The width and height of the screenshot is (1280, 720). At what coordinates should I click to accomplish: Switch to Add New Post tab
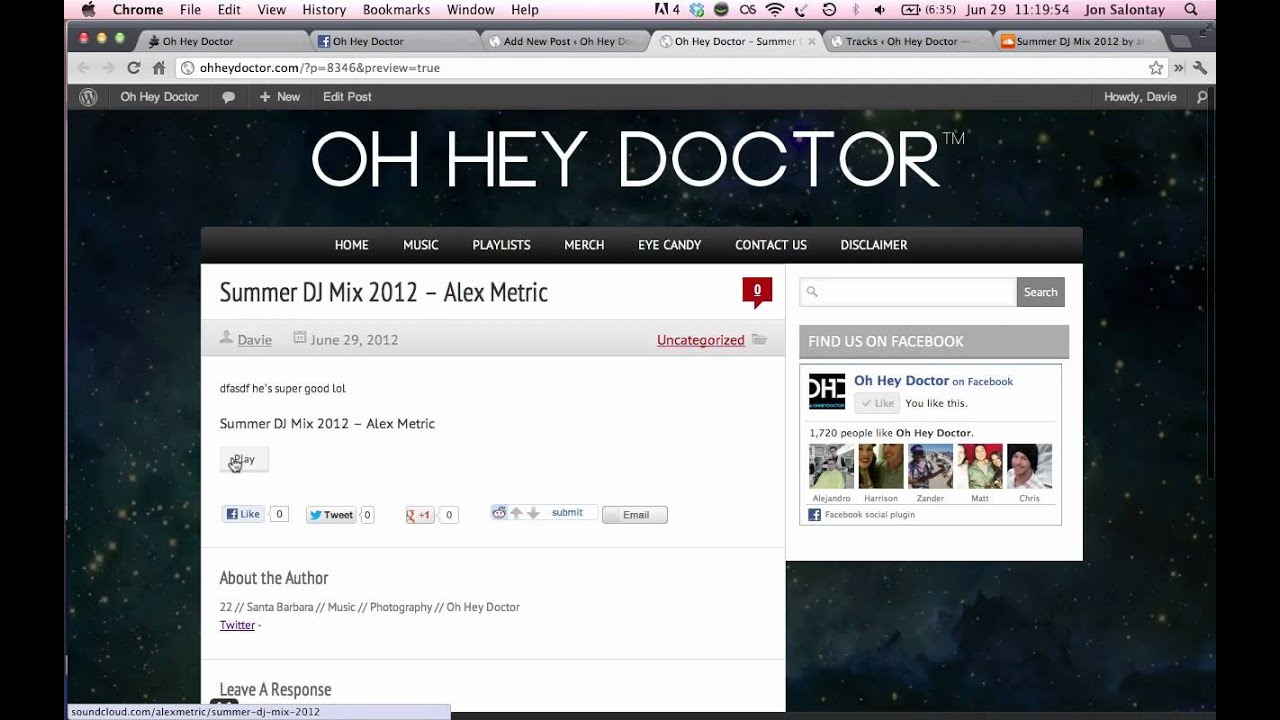tap(565, 41)
